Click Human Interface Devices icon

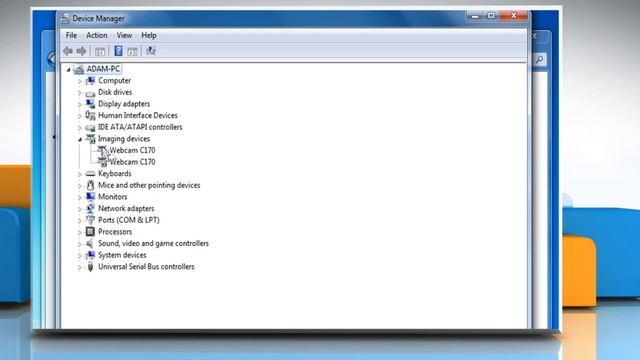point(90,116)
